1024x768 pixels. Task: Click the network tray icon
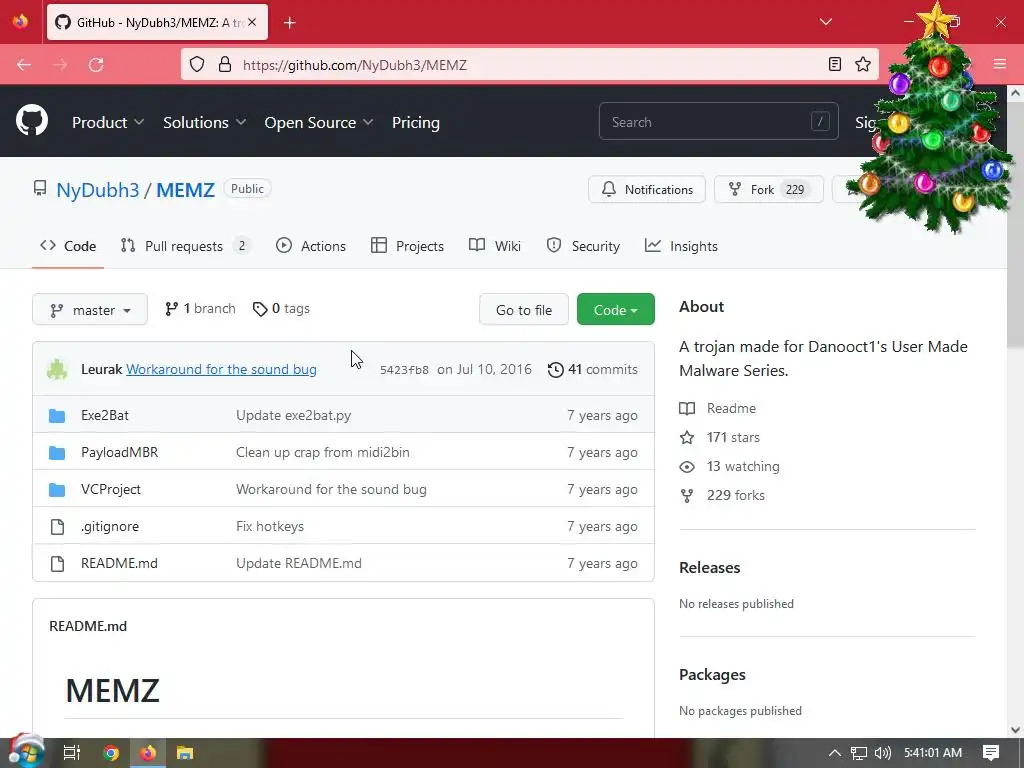pos(859,753)
